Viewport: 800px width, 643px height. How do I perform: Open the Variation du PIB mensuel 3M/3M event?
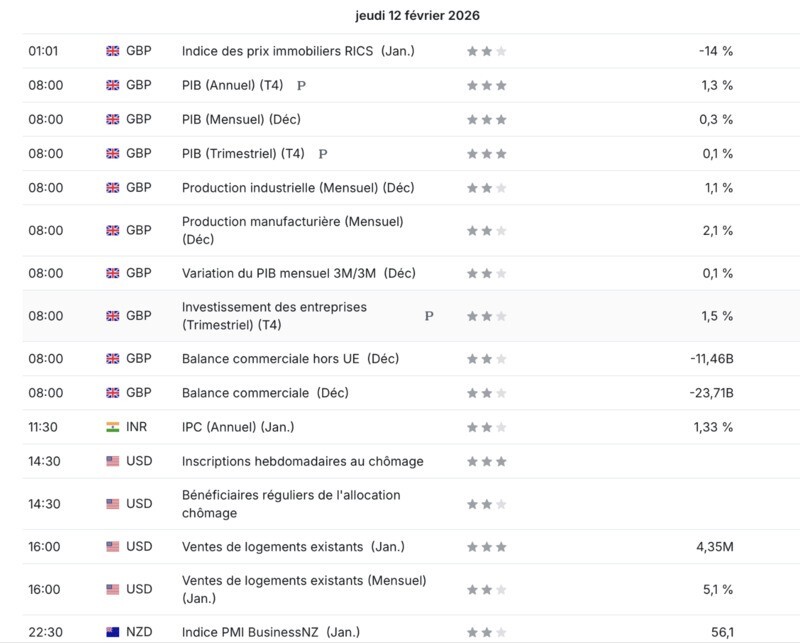click(x=298, y=274)
